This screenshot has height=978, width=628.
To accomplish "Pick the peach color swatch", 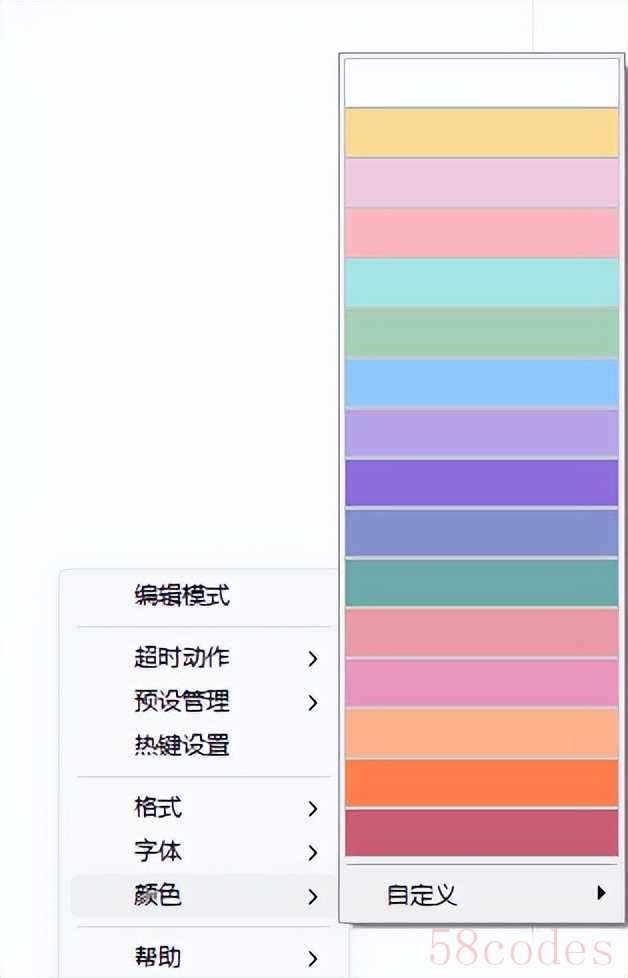I will 481,732.
